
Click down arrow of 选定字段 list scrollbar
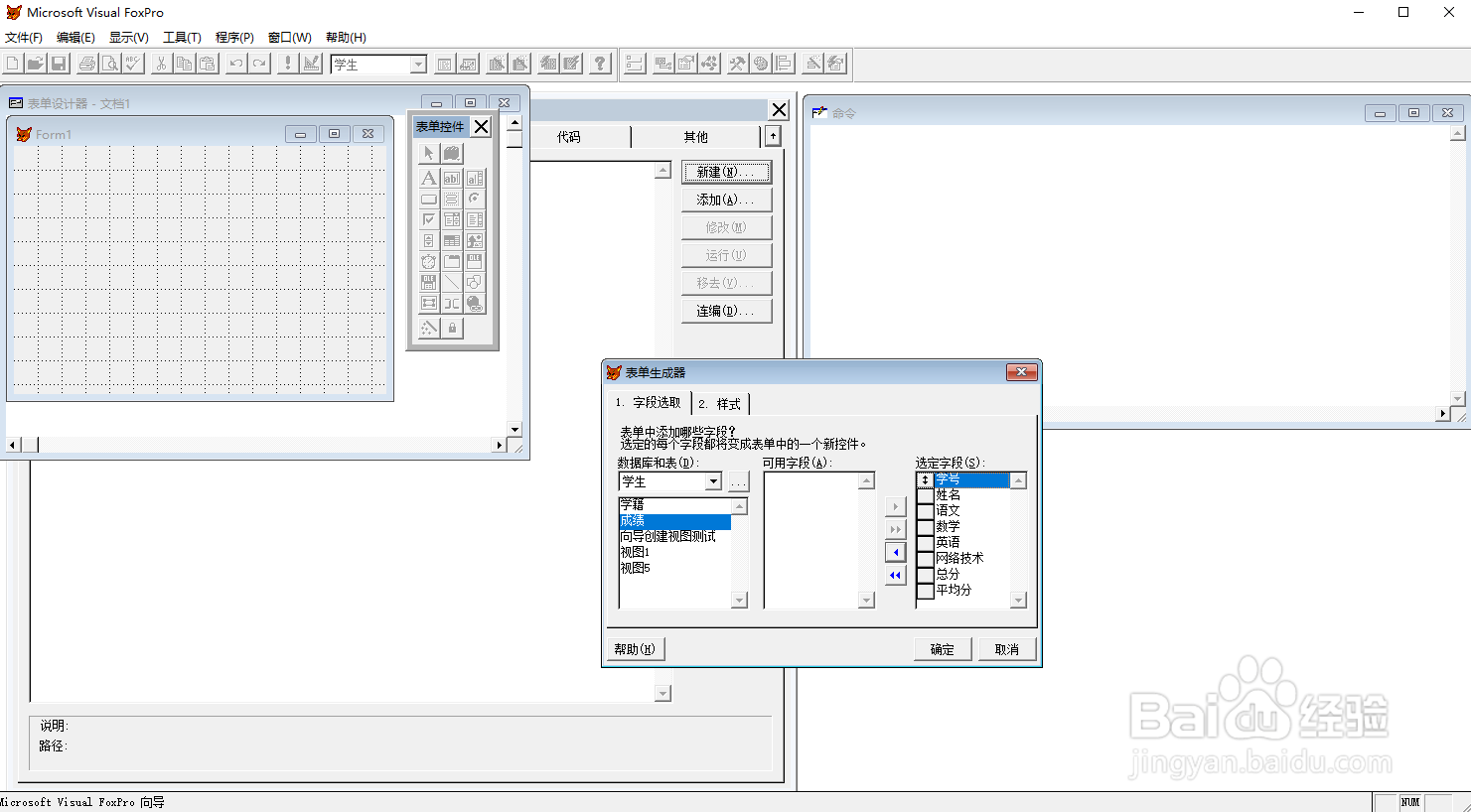(1018, 600)
